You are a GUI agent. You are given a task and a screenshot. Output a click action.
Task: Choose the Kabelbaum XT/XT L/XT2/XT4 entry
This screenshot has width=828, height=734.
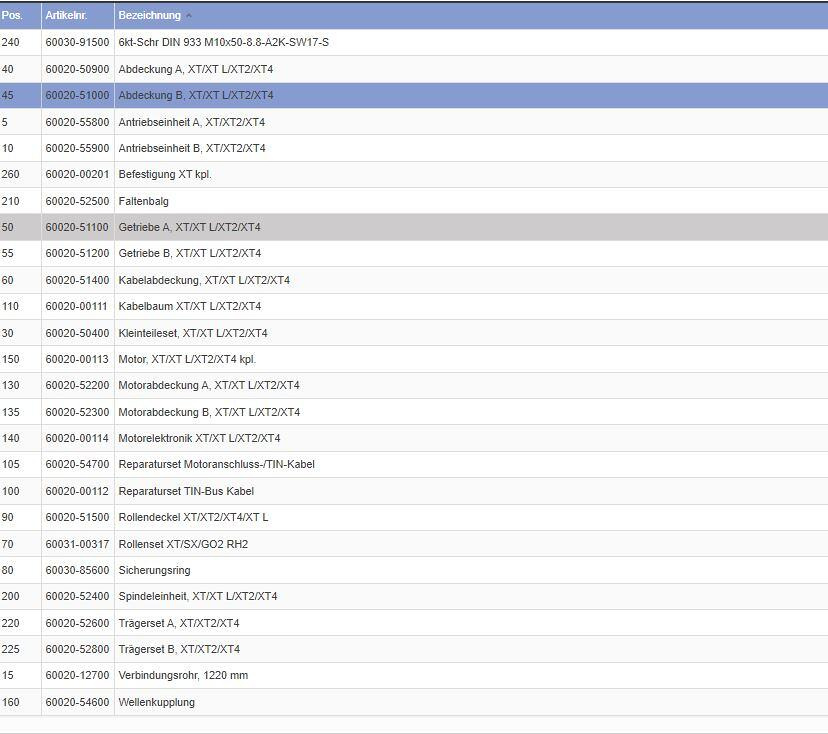tap(189, 306)
